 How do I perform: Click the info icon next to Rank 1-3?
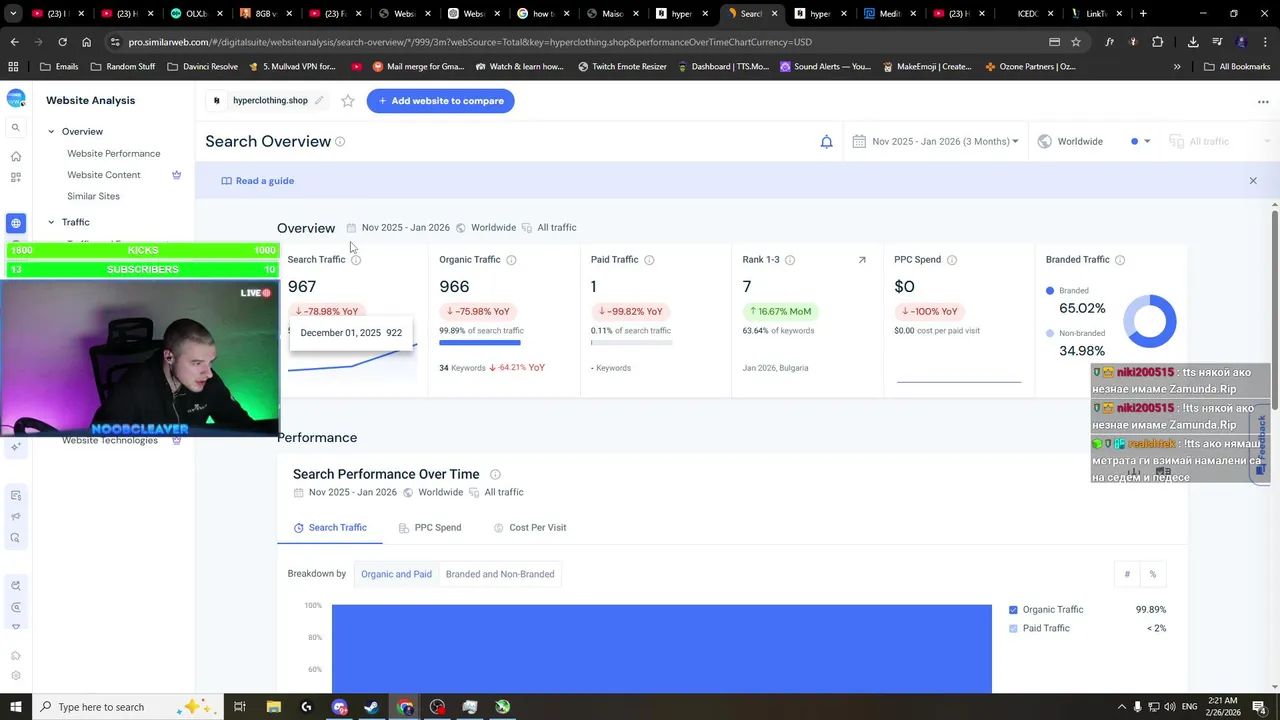pos(790,260)
